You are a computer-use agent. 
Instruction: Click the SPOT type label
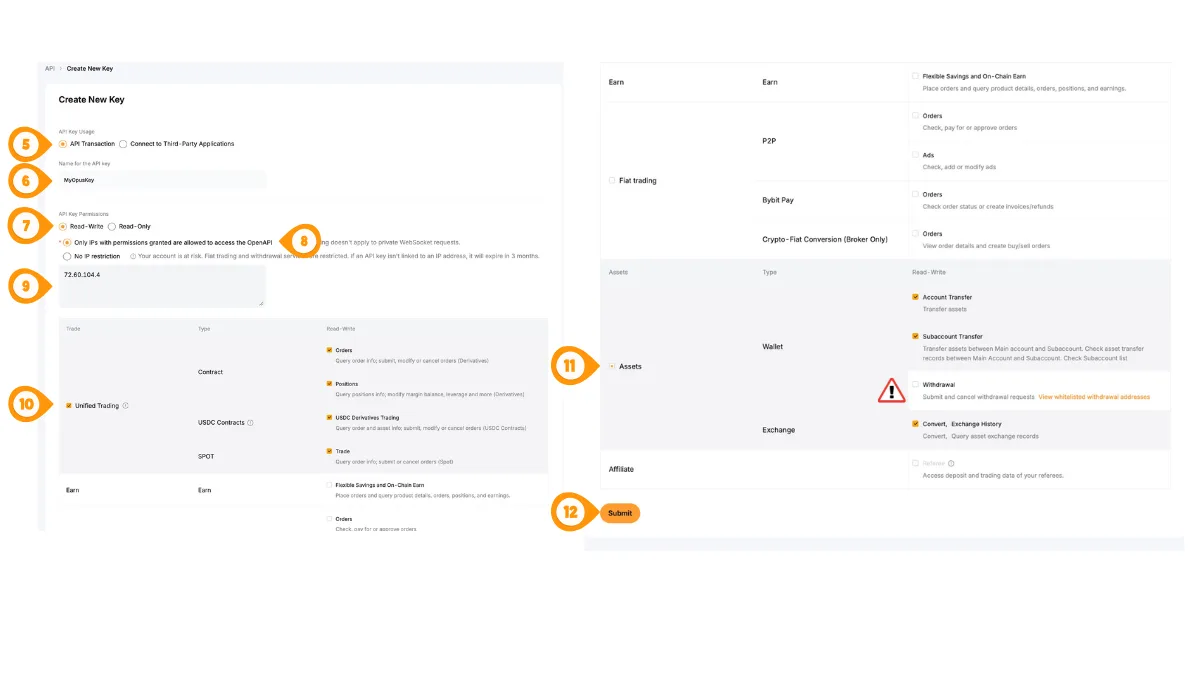[x=206, y=456]
